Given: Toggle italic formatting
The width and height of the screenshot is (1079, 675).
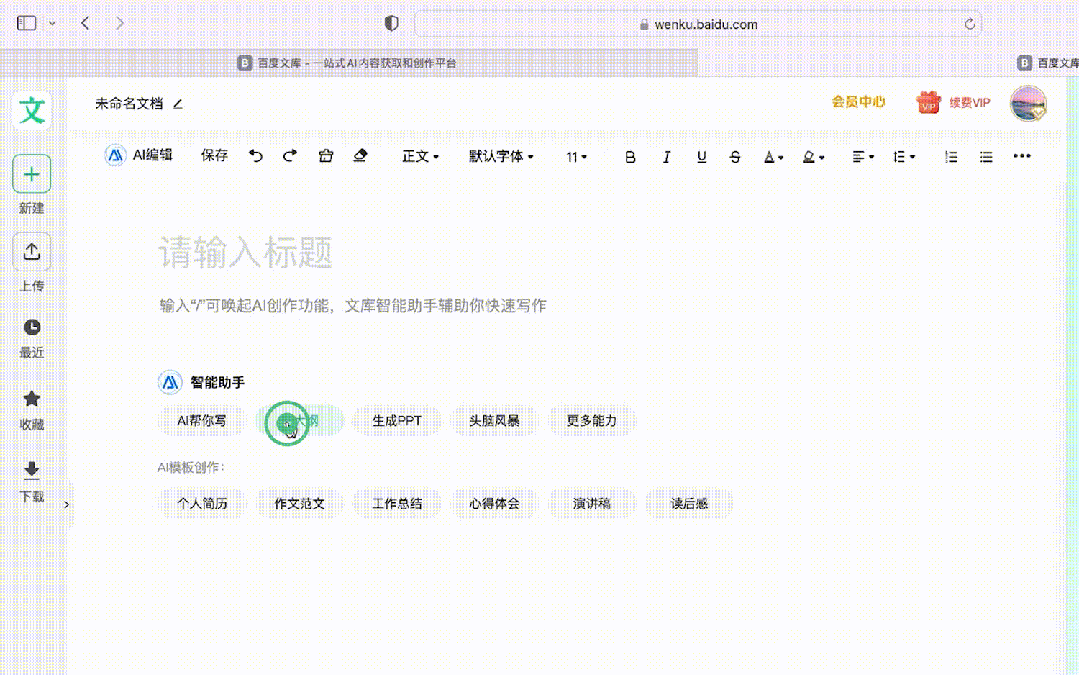Looking at the screenshot, I should 666,157.
